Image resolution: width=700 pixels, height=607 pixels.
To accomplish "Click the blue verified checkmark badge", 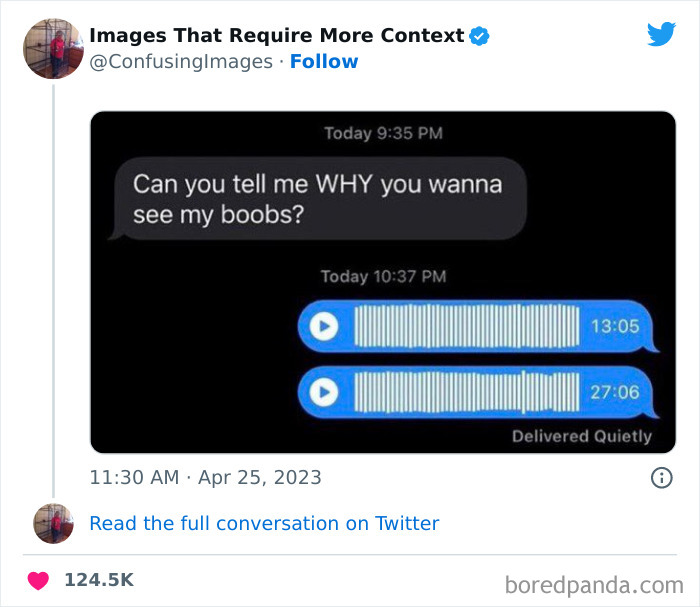I will pos(479,36).
